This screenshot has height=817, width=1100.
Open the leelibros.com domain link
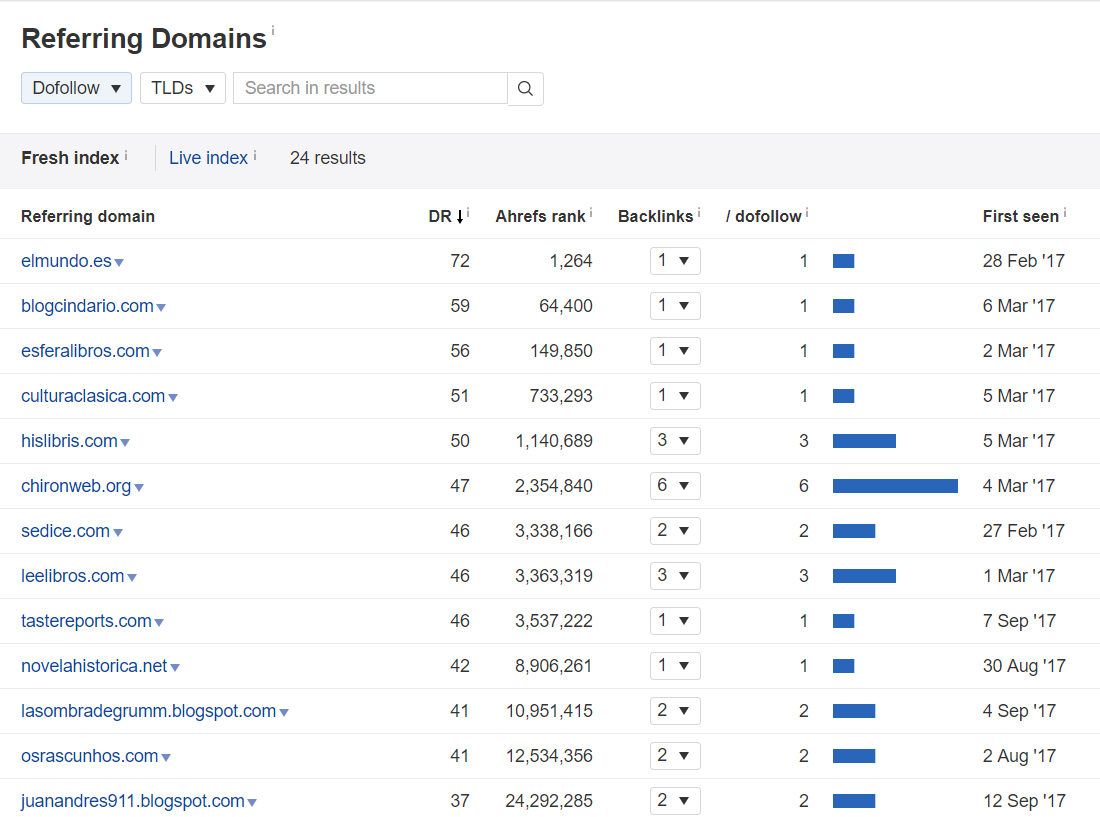[x=72, y=575]
